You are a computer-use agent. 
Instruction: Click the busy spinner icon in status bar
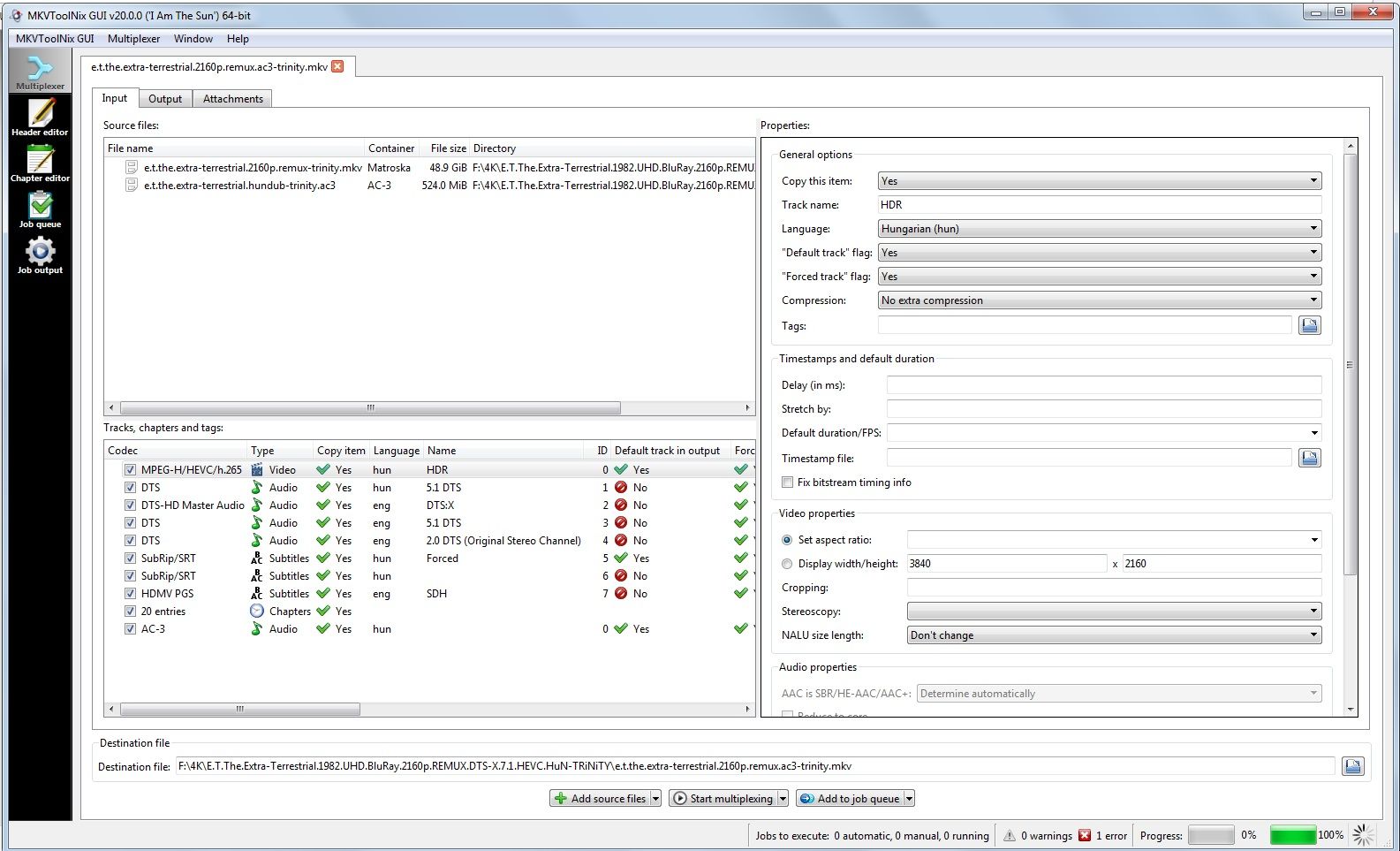(1364, 834)
